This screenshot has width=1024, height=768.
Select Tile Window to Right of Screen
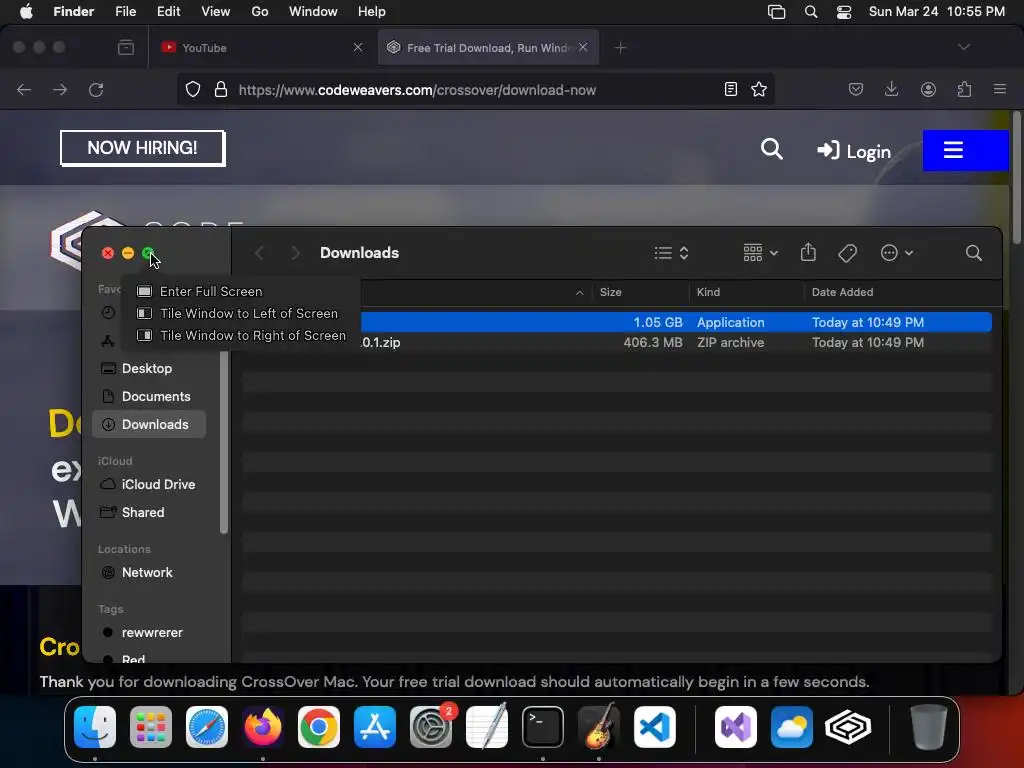click(241, 335)
